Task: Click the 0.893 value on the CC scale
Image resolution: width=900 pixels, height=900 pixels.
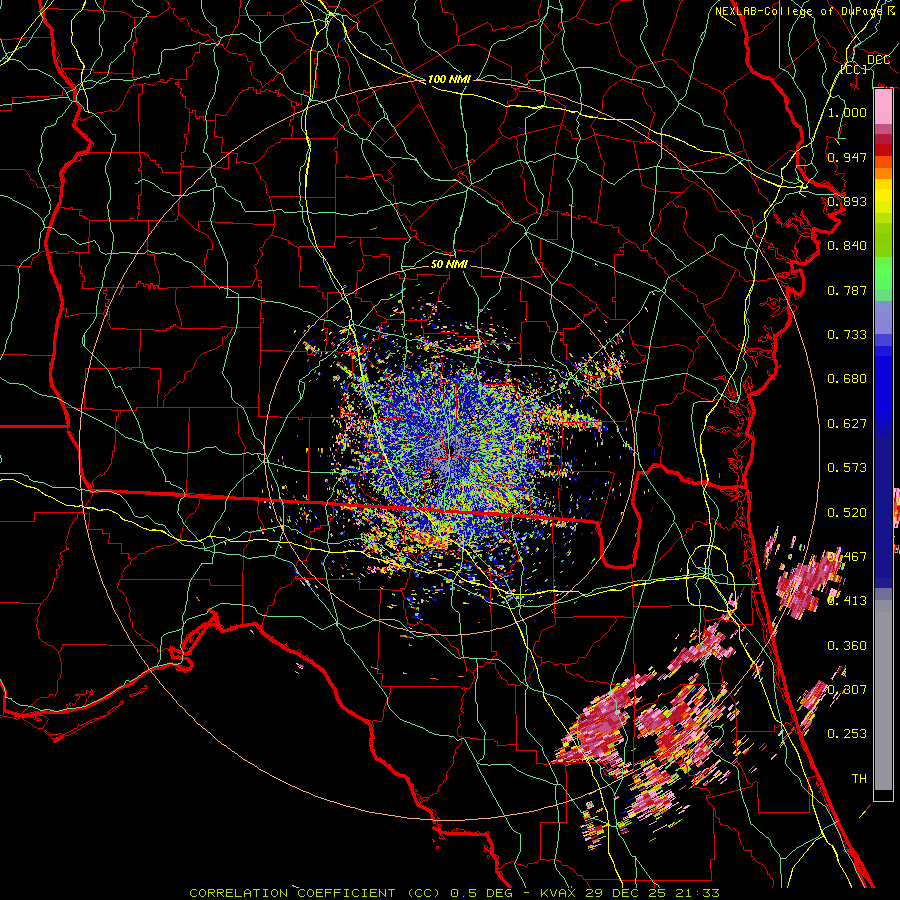Action: point(847,201)
